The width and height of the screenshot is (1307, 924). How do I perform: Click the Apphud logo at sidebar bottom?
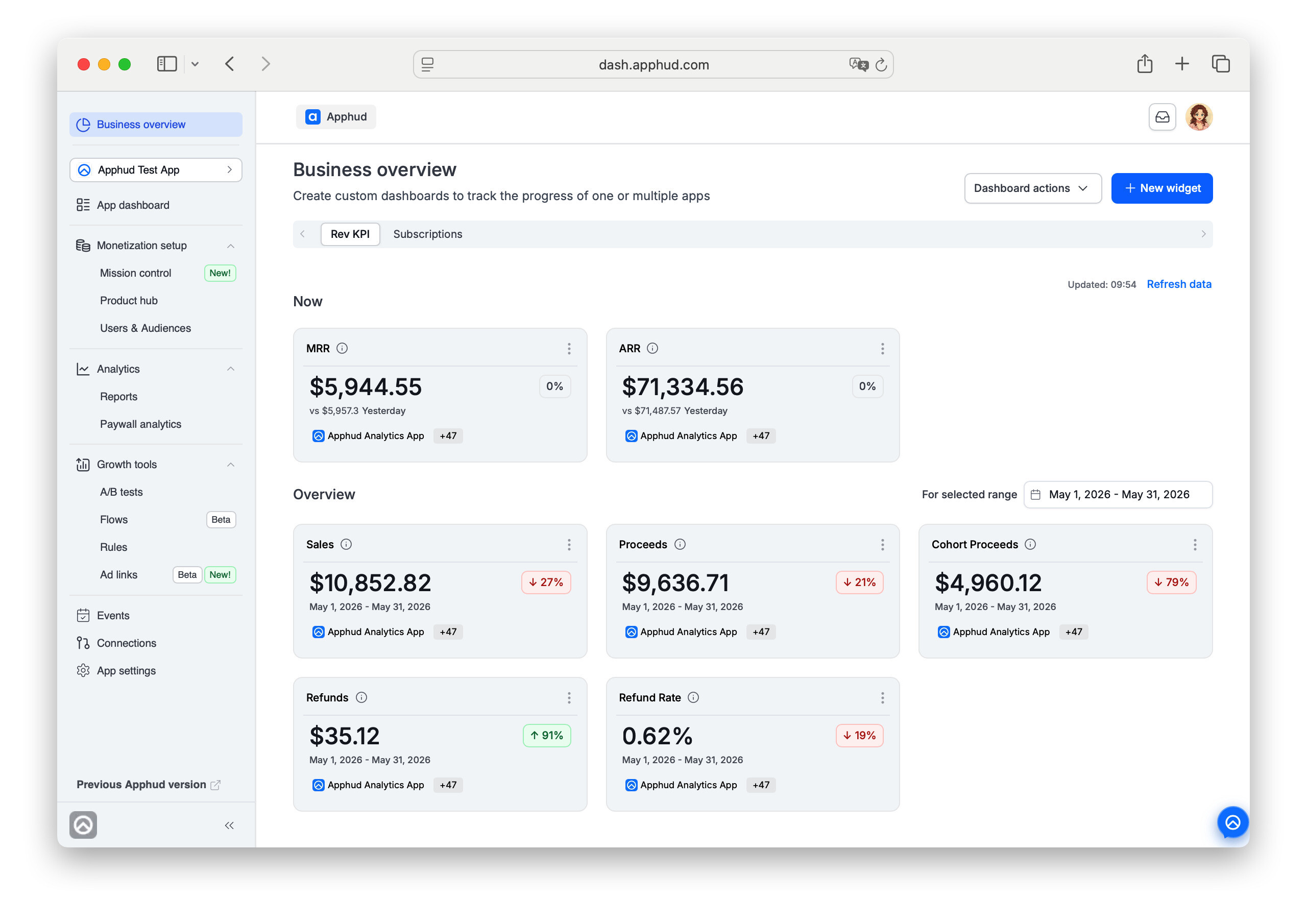click(x=83, y=825)
